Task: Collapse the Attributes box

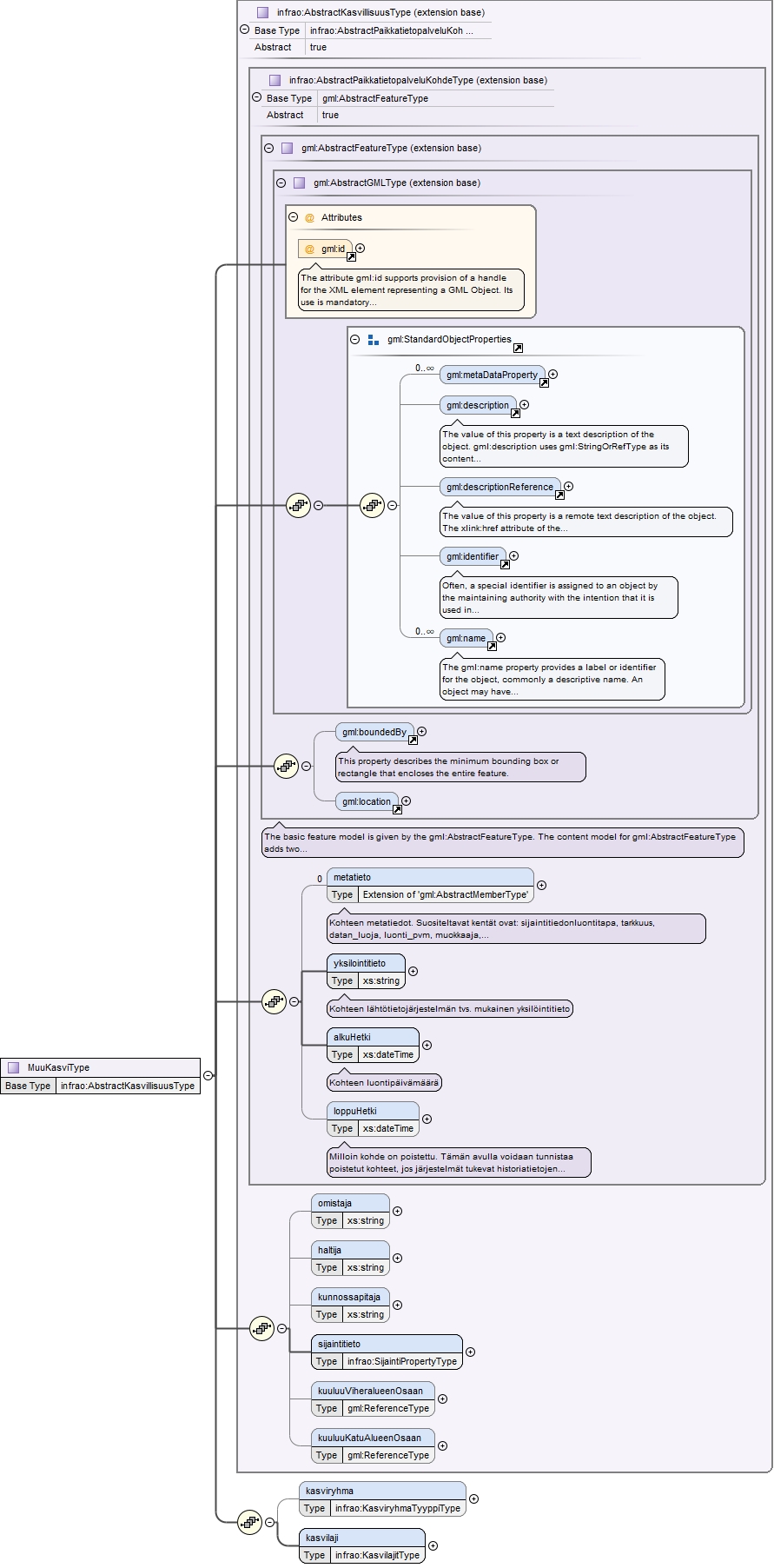Action: tap(294, 217)
